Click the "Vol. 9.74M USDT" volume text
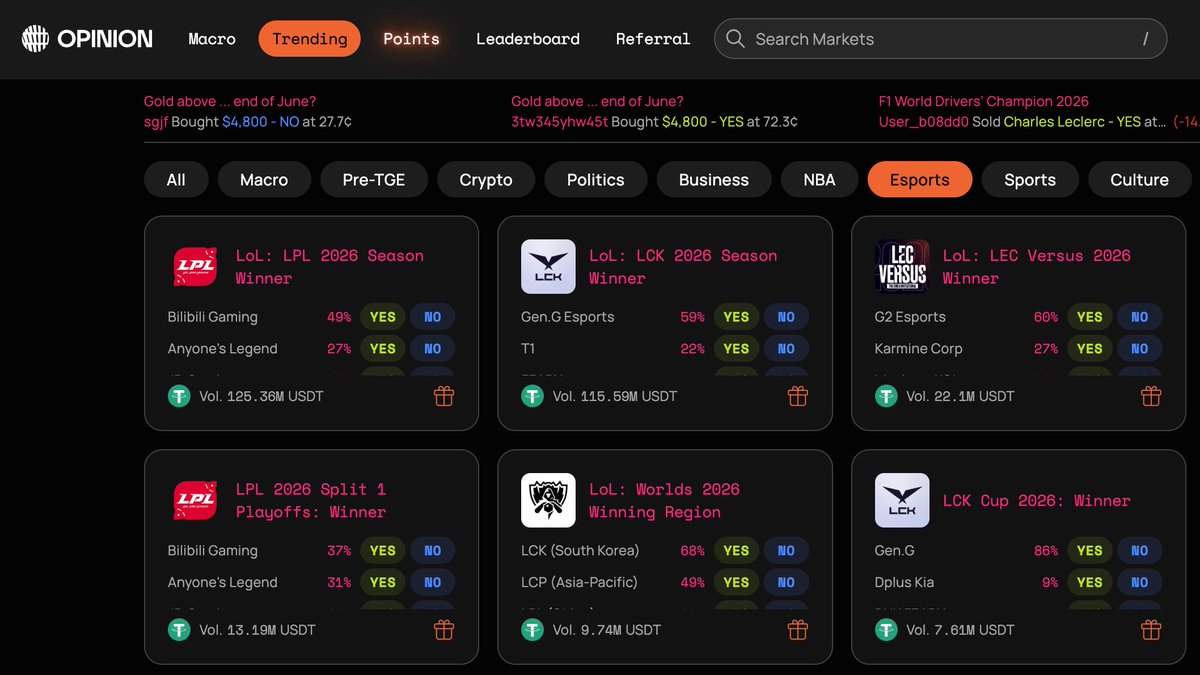This screenshot has height=675, width=1200. point(607,630)
